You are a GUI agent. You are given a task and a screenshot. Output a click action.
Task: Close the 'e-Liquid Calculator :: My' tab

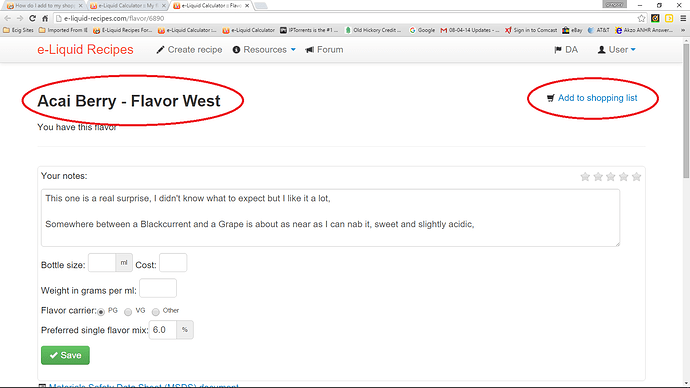click(164, 6)
